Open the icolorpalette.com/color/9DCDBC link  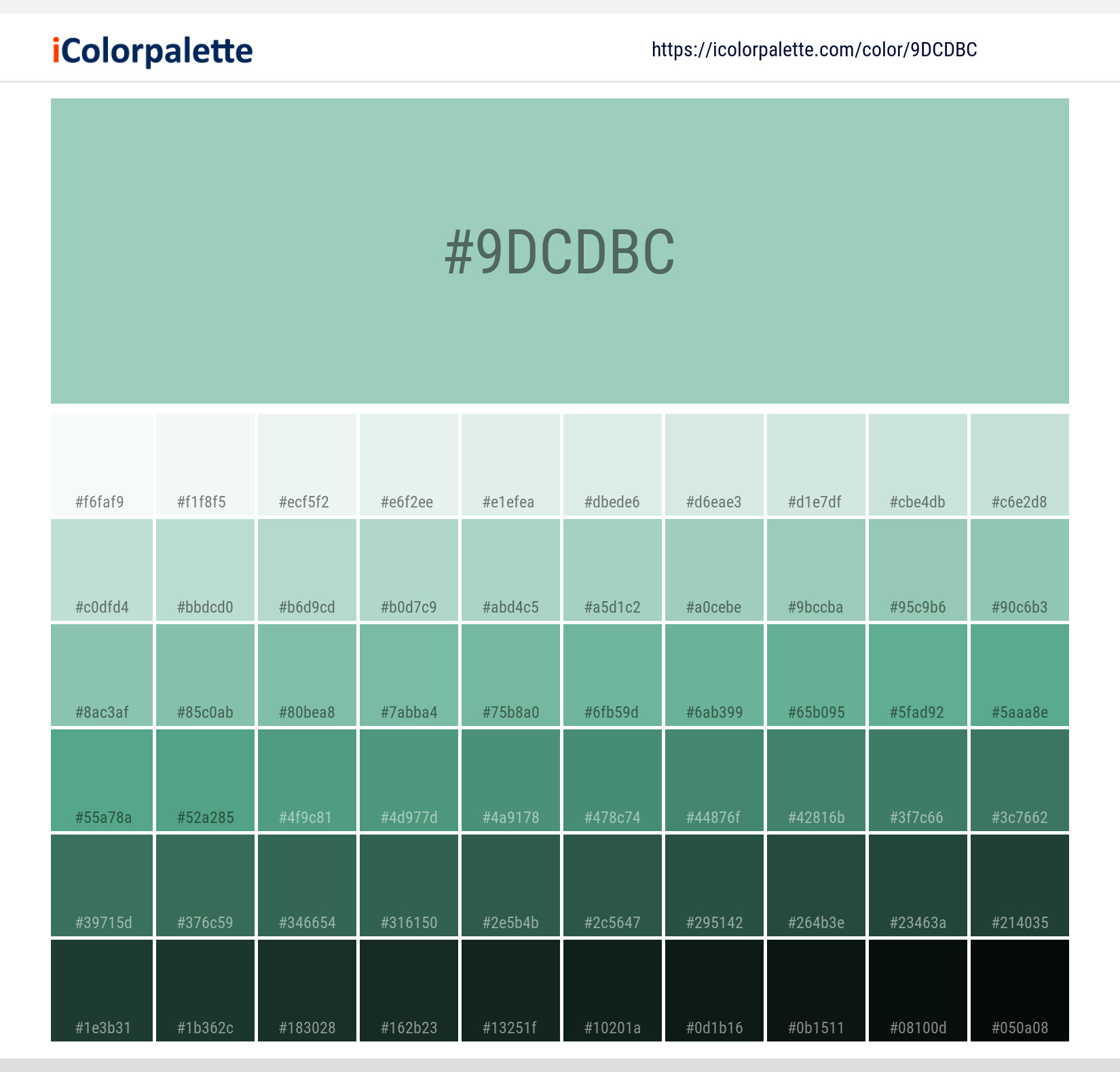point(813,49)
